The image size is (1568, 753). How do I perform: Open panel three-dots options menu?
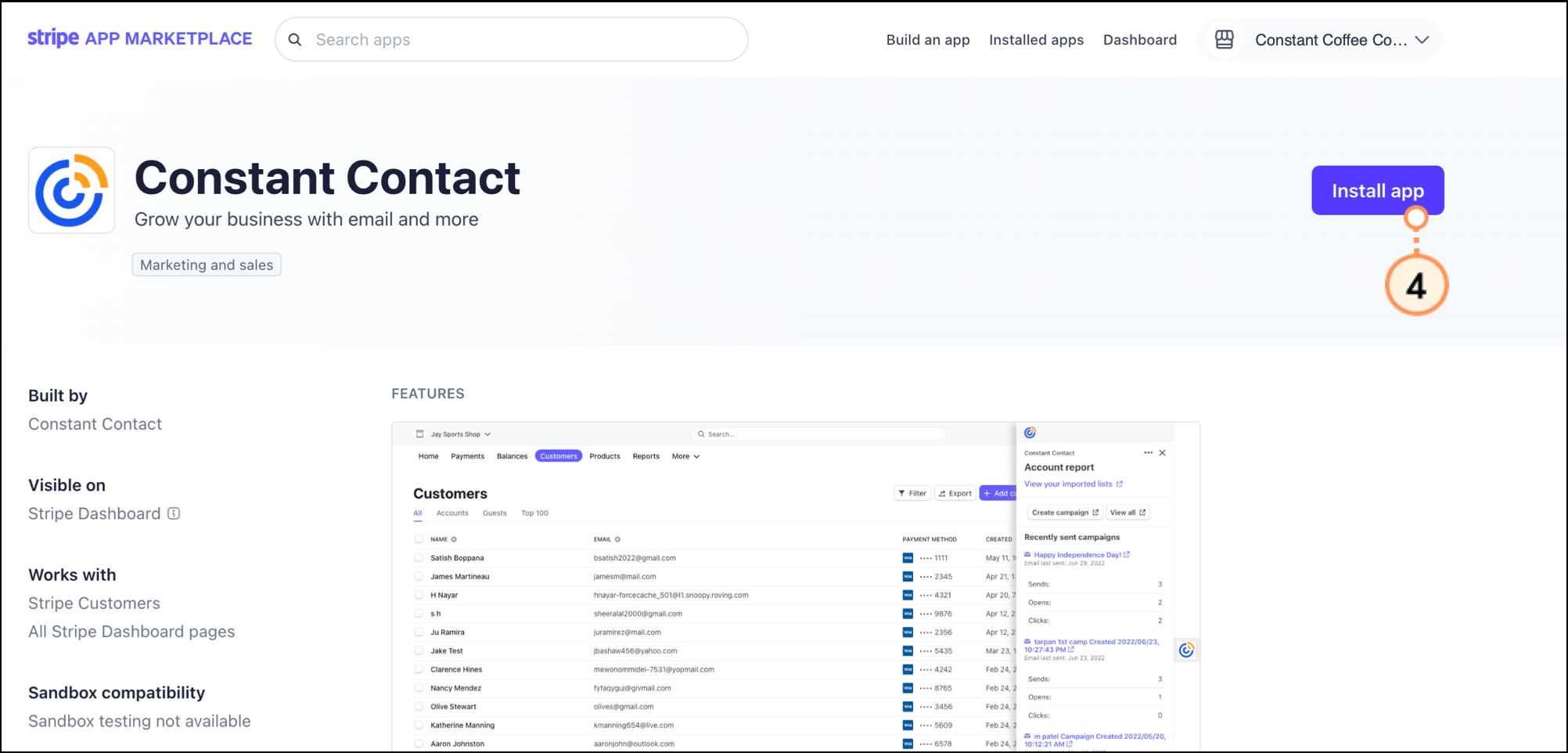tap(1148, 453)
